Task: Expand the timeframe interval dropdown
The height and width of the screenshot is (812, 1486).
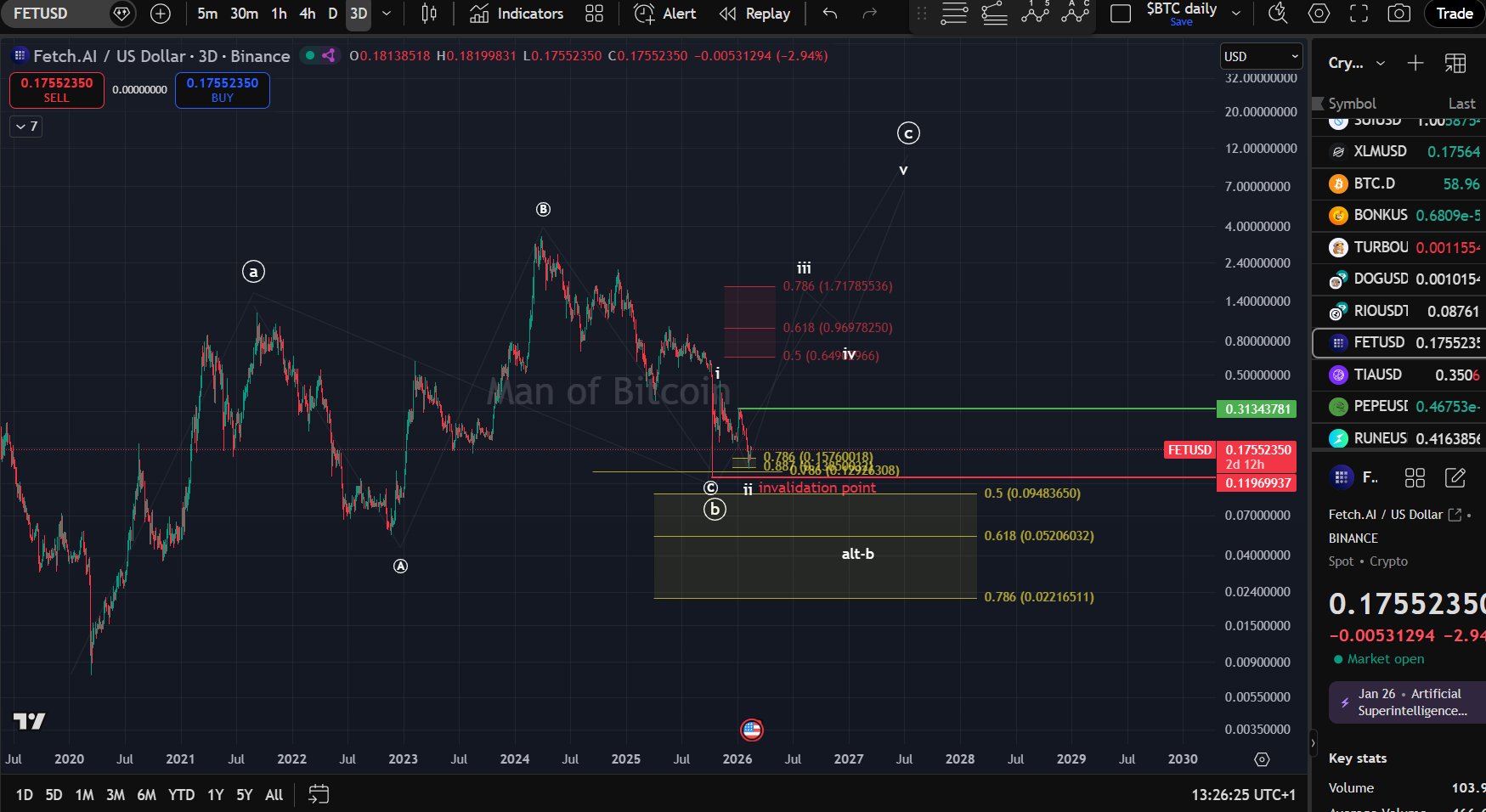Action: click(x=387, y=14)
